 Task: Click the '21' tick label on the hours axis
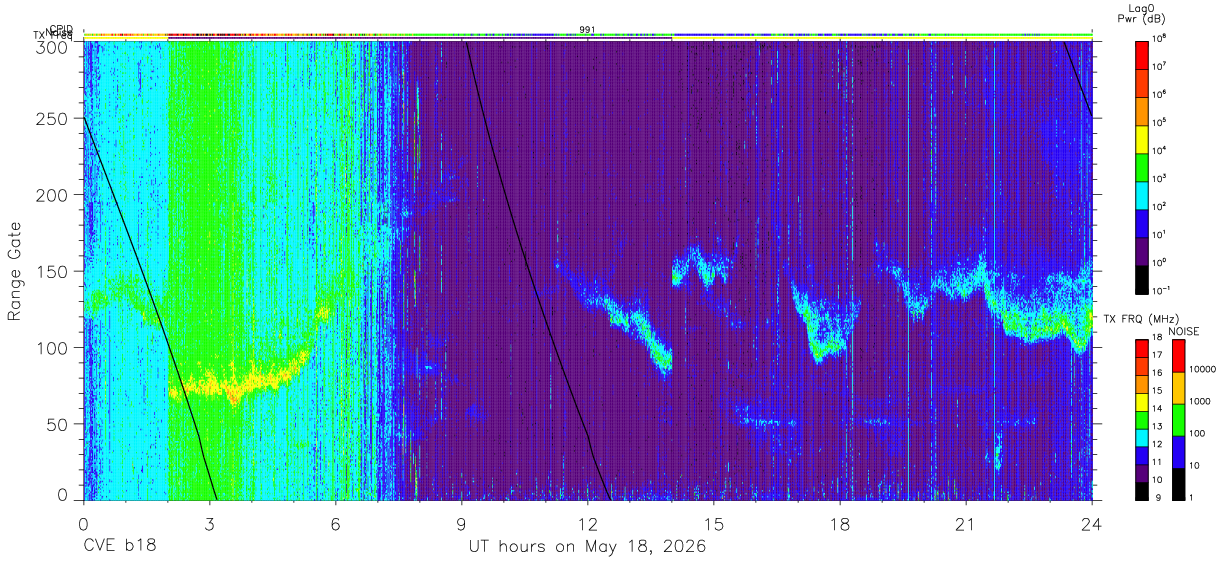(966, 524)
